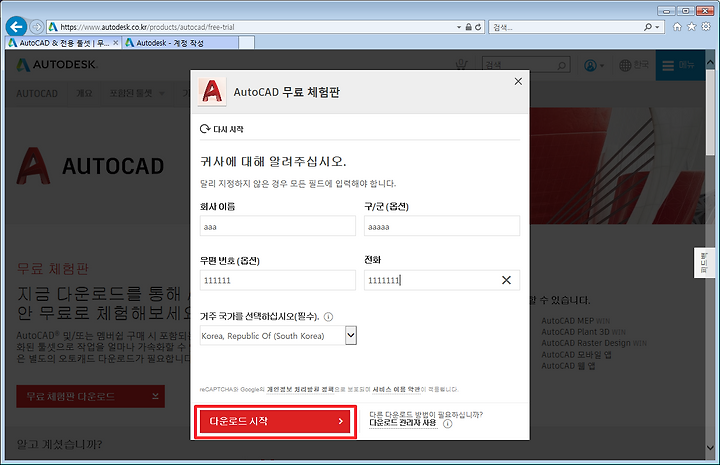Viewport: 720px width, 465px height.
Task: Open the country dropdown Korea, Republic Of
Action: (278, 336)
